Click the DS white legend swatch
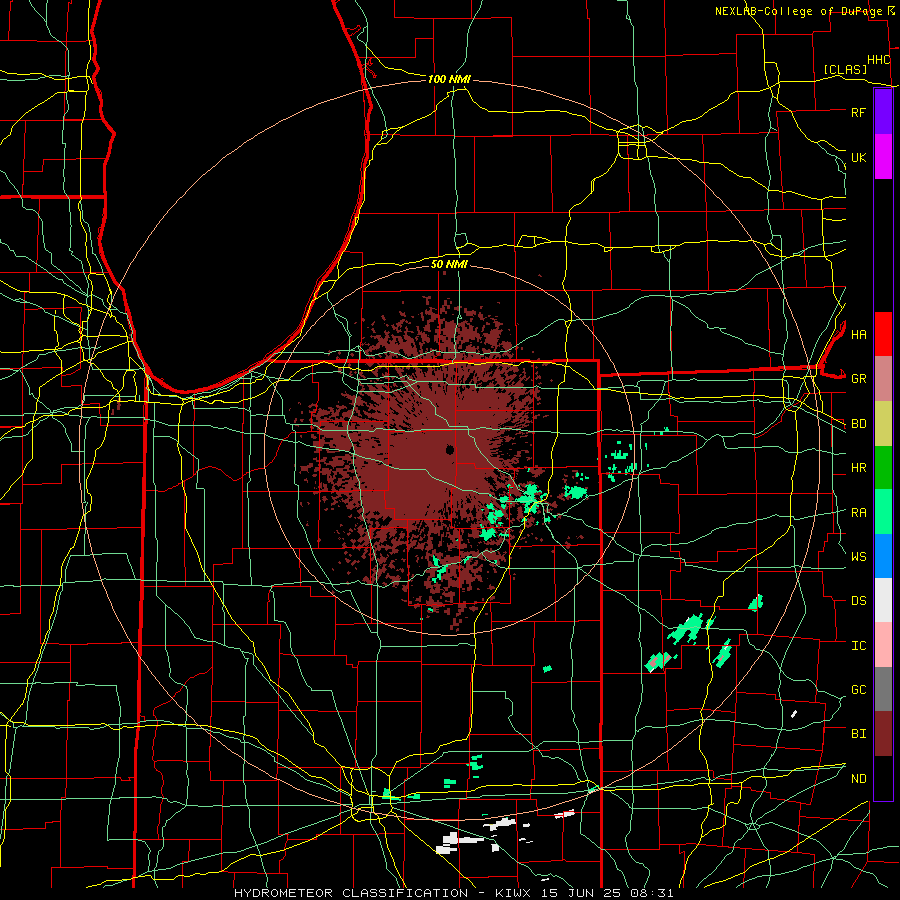Image resolution: width=900 pixels, height=900 pixels. pos(883,600)
